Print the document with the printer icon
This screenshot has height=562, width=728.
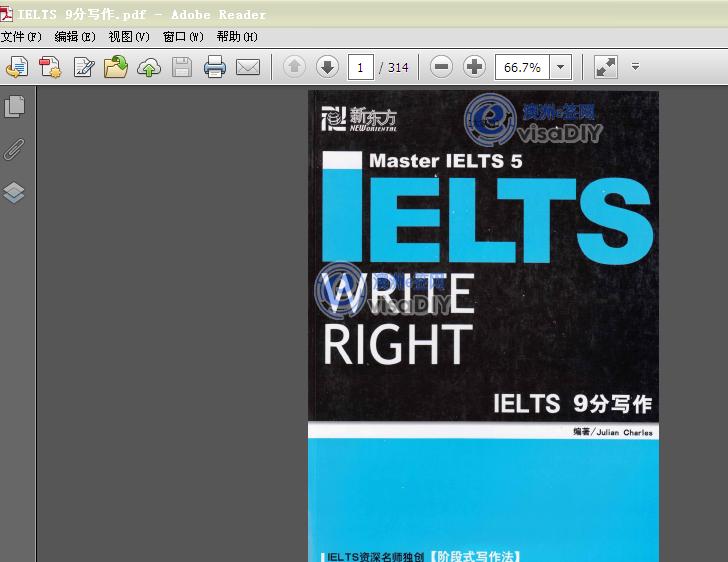pyautogui.click(x=215, y=67)
